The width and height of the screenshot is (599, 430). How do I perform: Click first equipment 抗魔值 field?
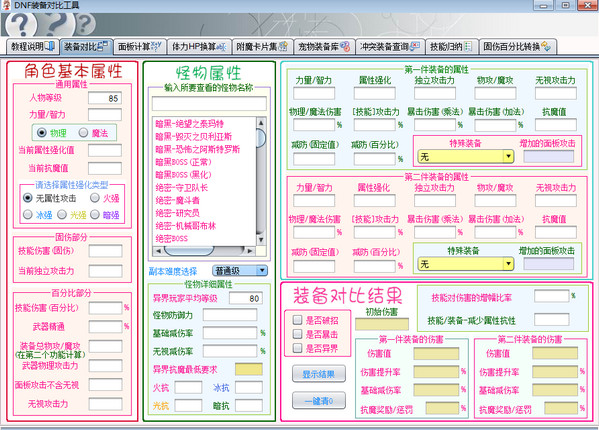coord(556,124)
